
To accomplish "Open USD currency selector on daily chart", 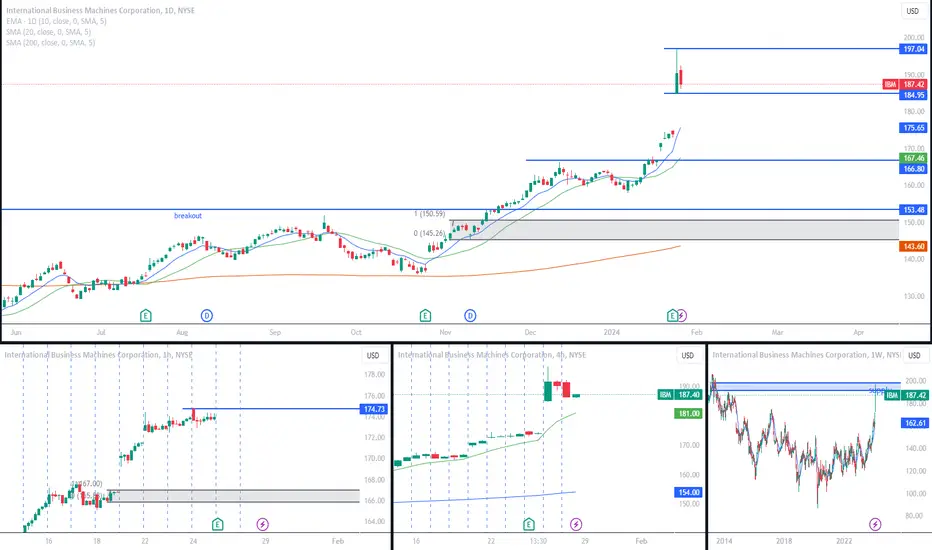I will pos(912,11).
